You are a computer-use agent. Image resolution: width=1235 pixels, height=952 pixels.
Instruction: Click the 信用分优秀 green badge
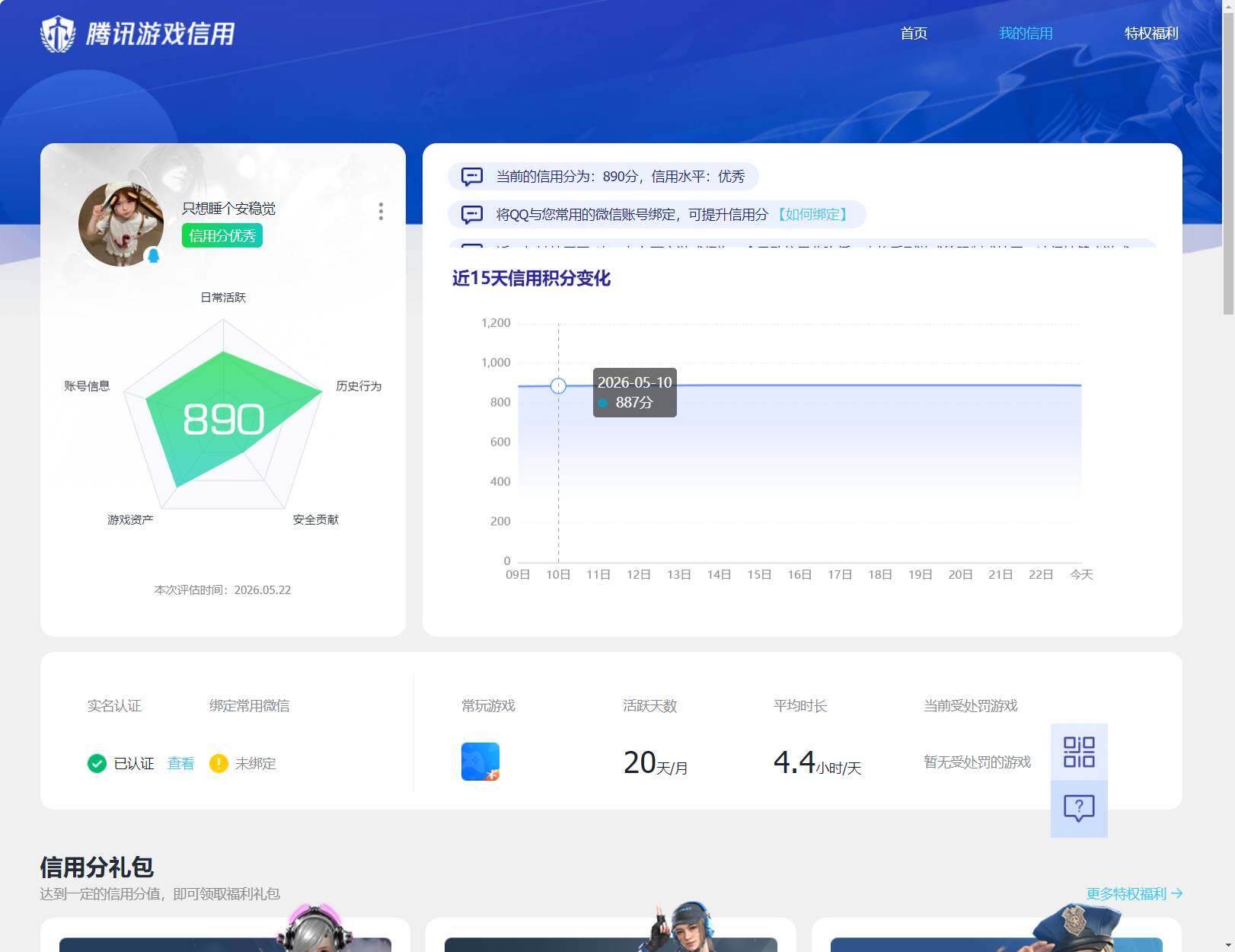click(x=222, y=236)
